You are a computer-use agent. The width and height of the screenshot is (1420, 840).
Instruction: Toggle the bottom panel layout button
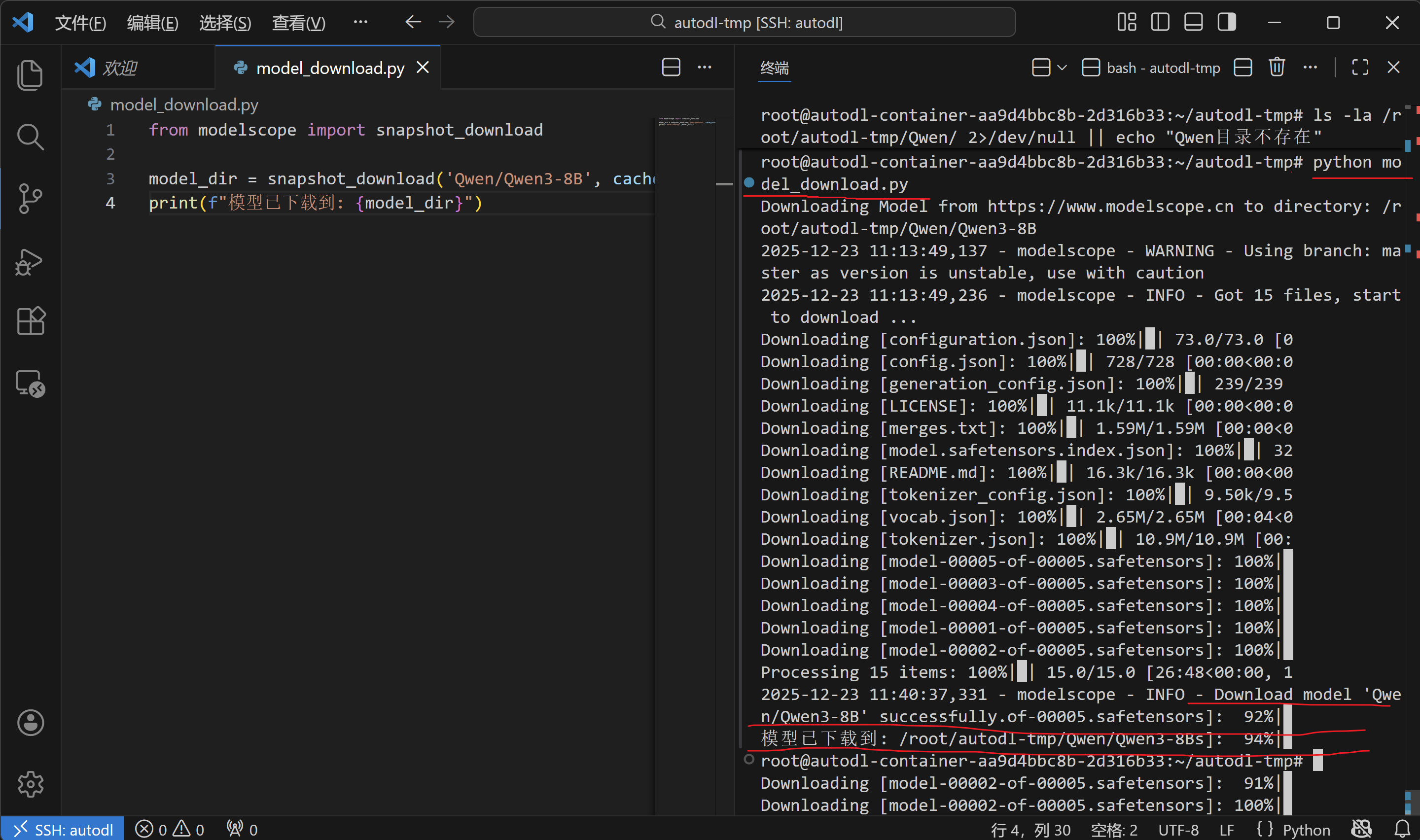[1193, 23]
